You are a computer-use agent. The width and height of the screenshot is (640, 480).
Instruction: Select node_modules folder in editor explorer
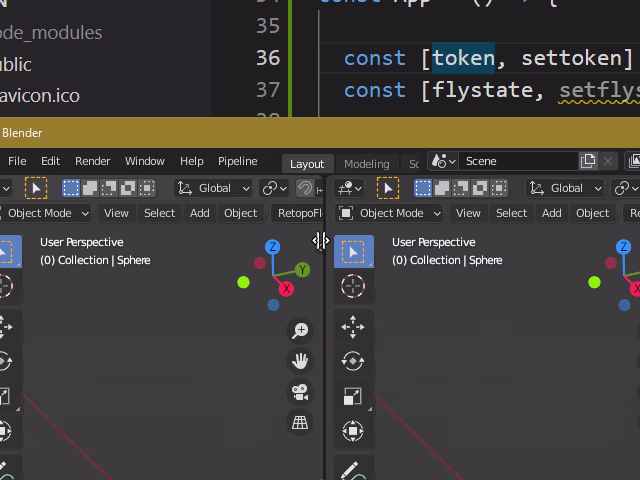coord(51,33)
